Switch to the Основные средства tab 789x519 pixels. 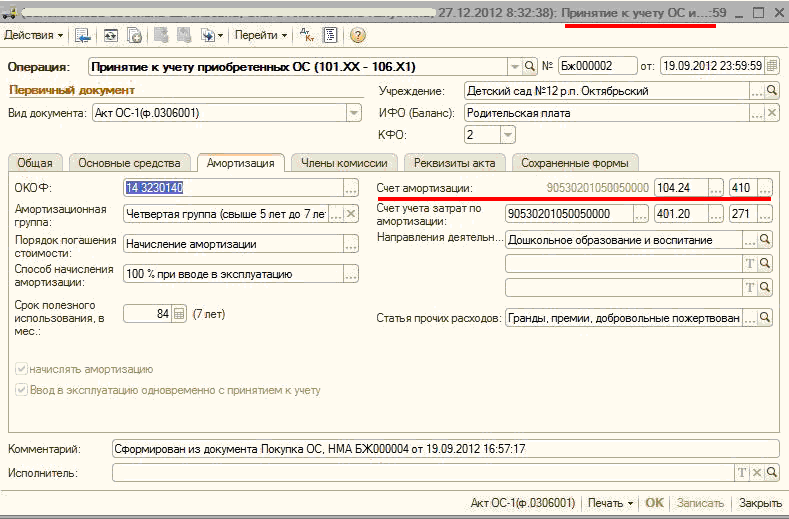(x=129, y=162)
